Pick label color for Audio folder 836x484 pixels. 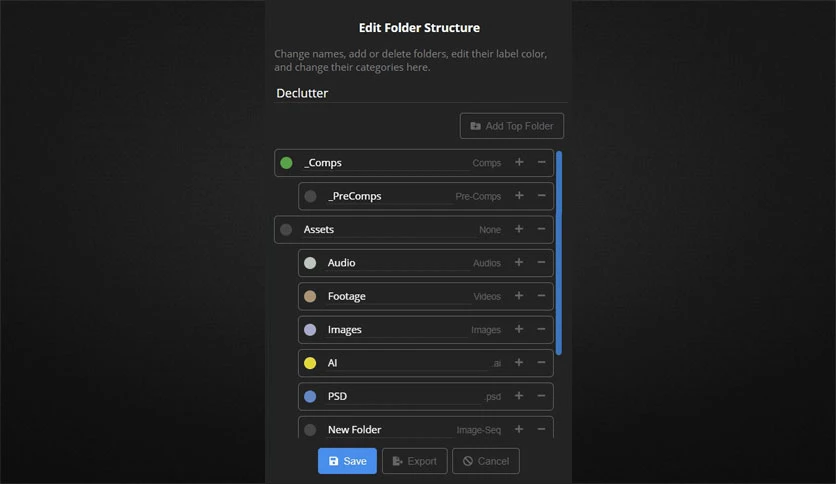coord(310,263)
